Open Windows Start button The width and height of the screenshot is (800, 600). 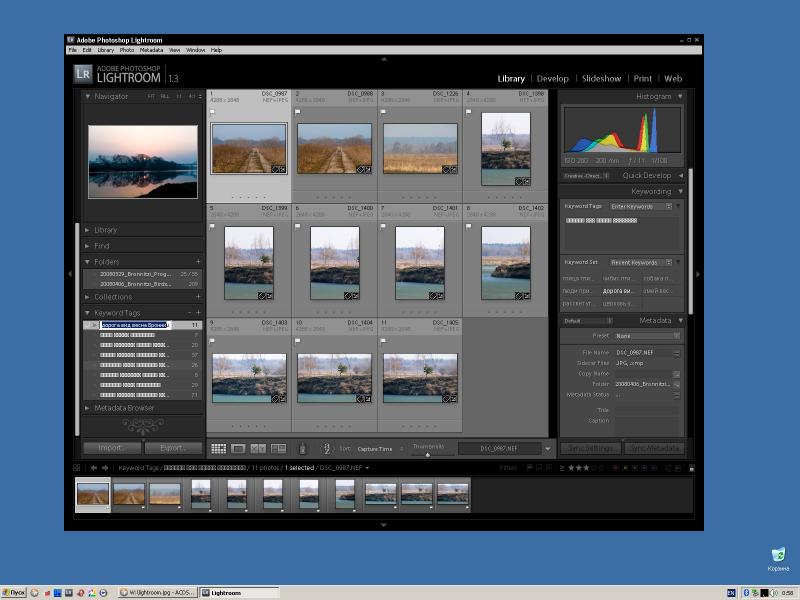(14, 592)
